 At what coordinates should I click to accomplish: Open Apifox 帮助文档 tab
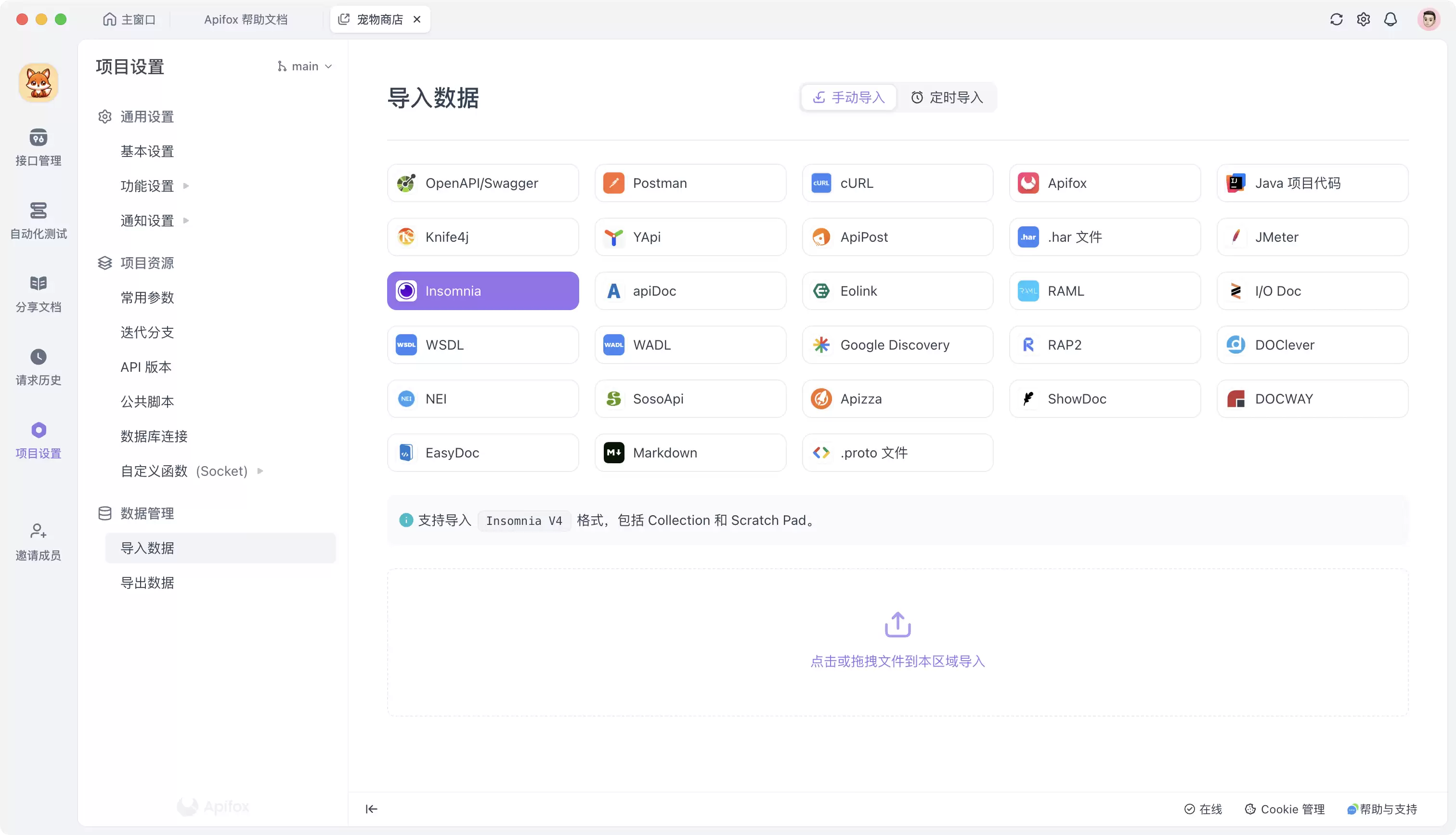pos(246,19)
